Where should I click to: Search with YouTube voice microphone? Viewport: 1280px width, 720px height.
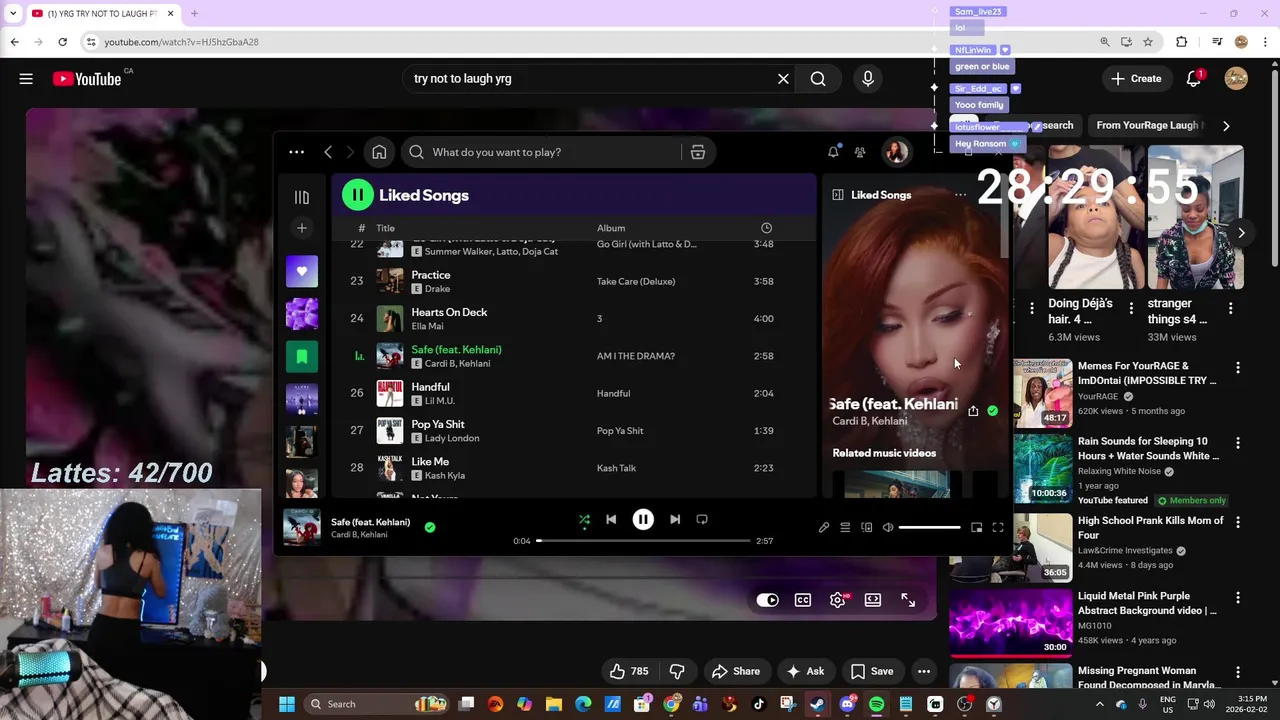click(x=868, y=79)
